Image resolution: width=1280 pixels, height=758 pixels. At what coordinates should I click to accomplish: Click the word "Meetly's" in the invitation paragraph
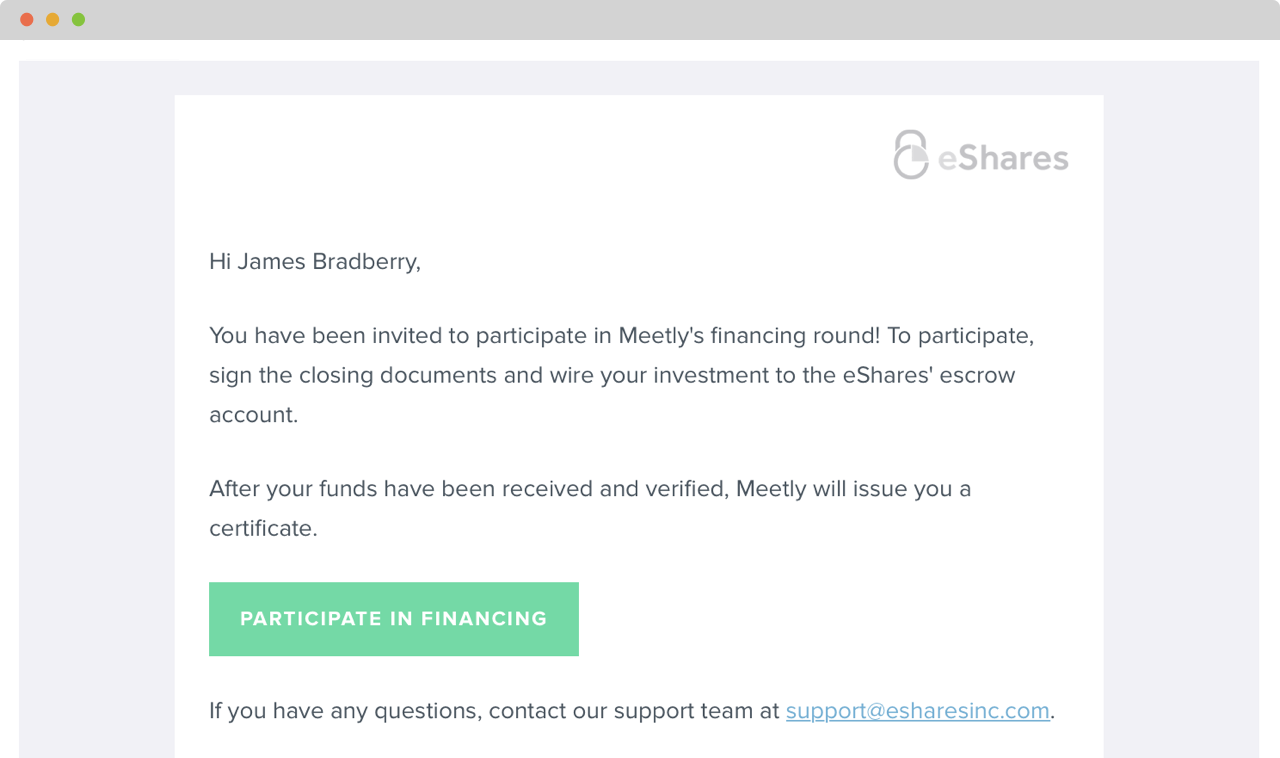[x=662, y=336]
